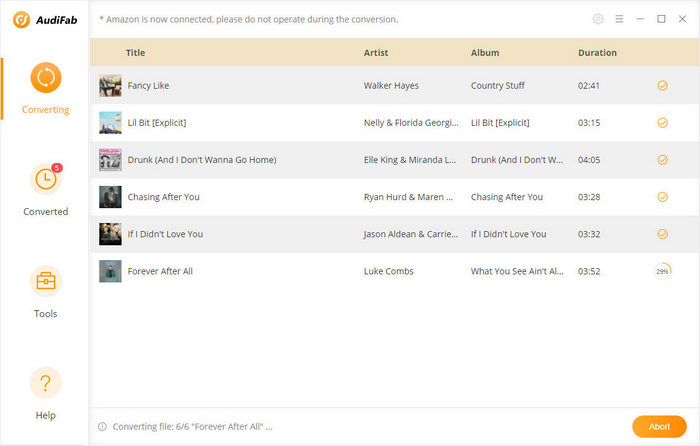The height and width of the screenshot is (446, 700).
Task: Open the Tools toolbox icon
Action: coord(46,282)
